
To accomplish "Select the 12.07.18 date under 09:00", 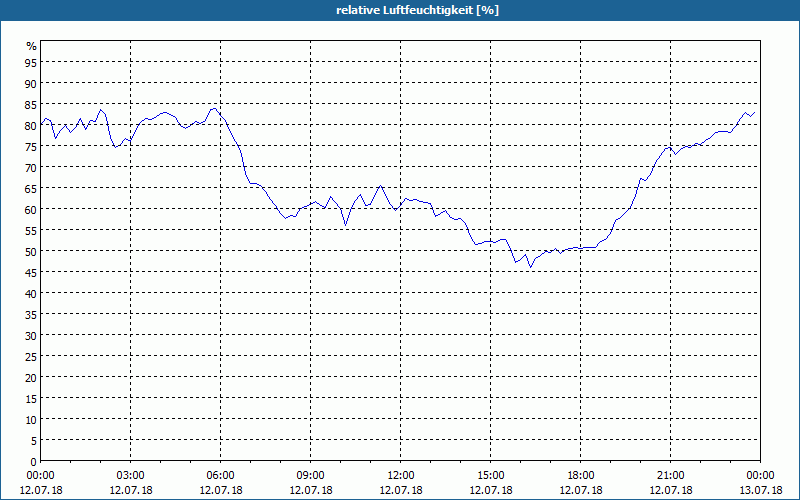I will click(x=310, y=490).
